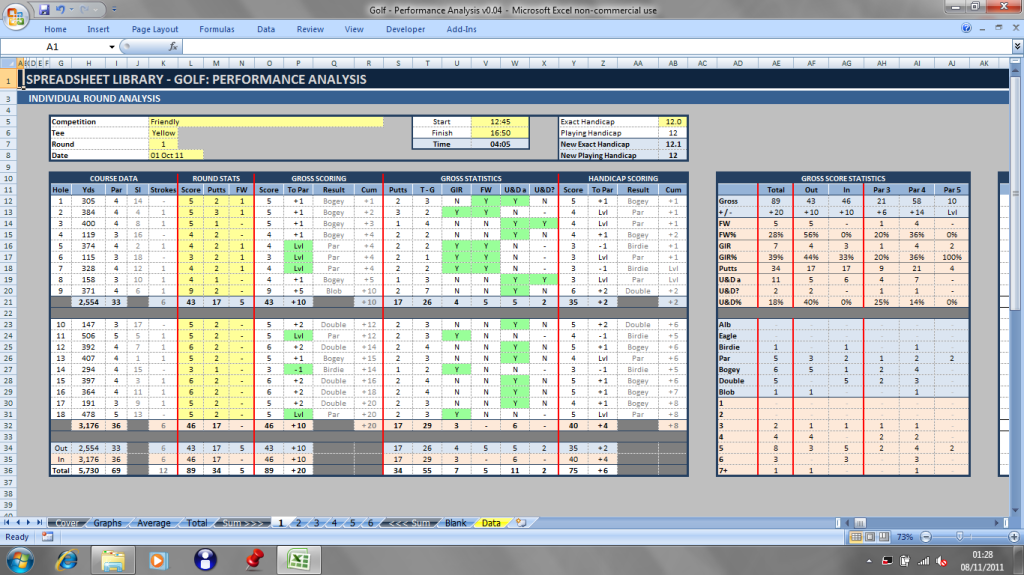1024x575 pixels.
Task: Open the Formulas ribbon tab
Action: pos(216,30)
